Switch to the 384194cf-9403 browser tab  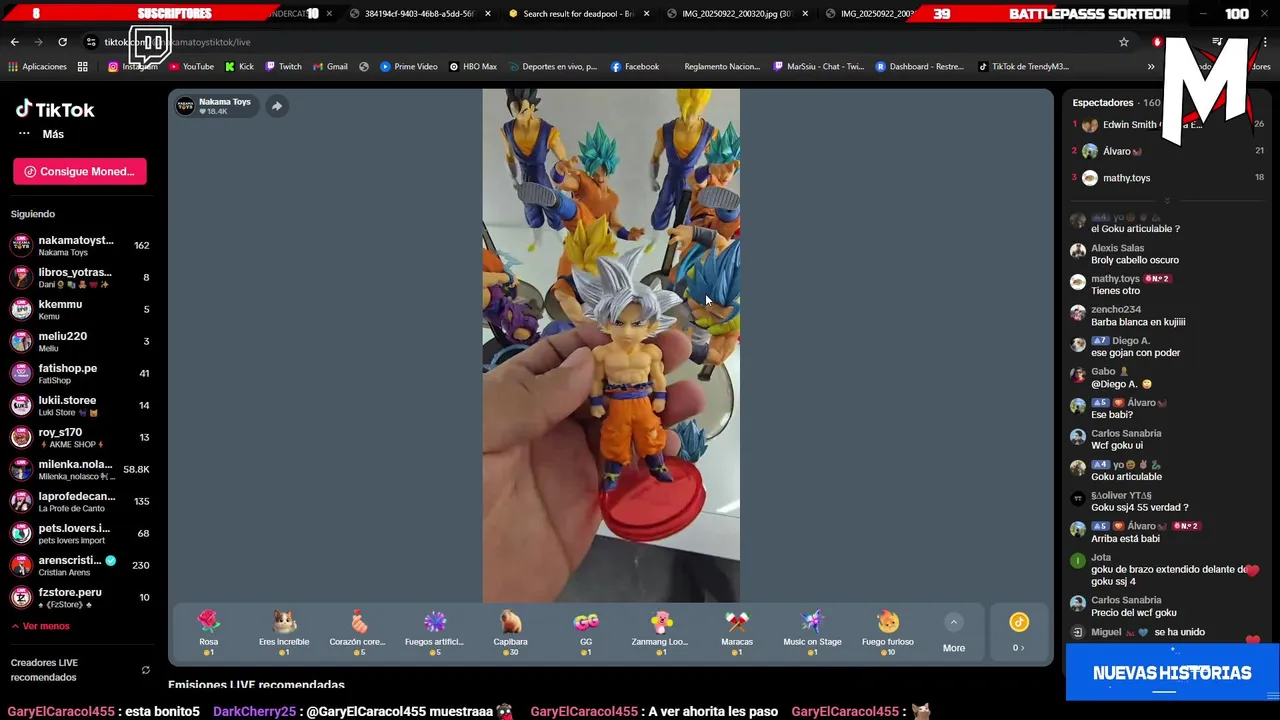[417, 14]
